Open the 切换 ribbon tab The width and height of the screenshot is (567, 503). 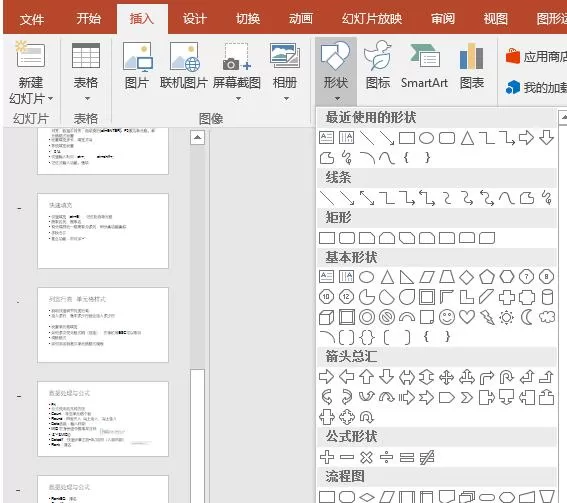(248, 18)
